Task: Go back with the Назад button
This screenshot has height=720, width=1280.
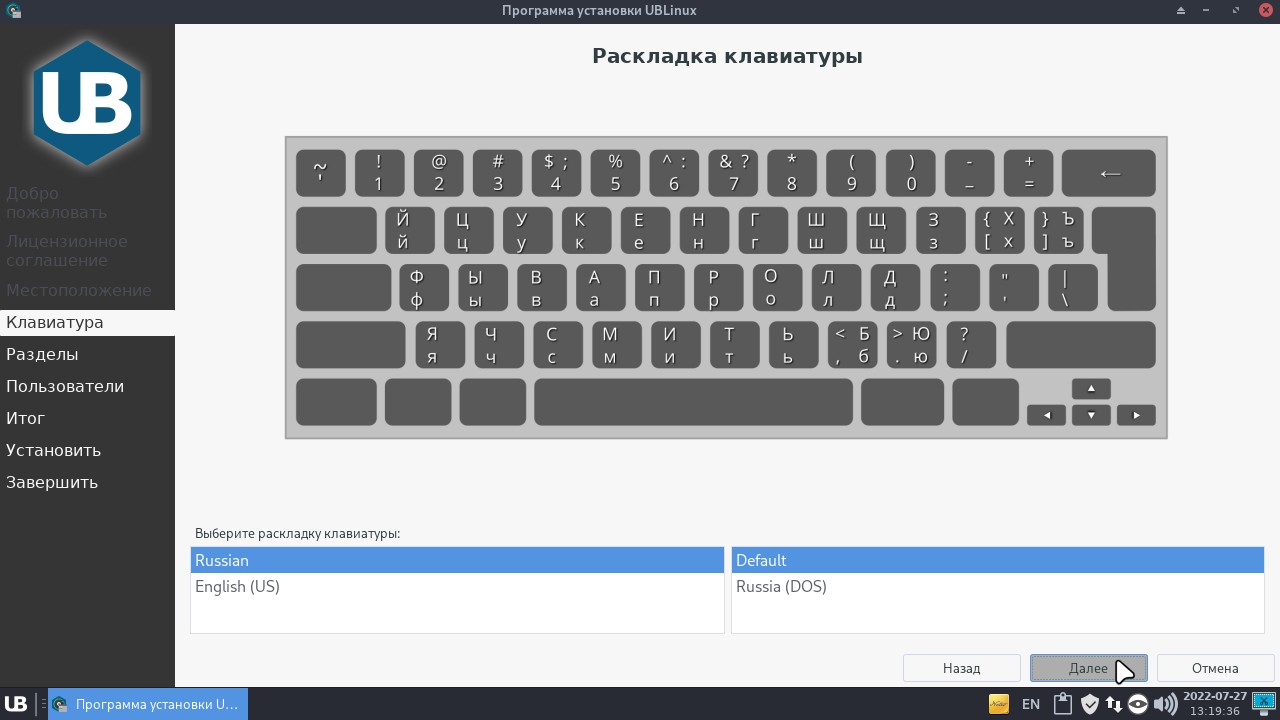Action: coord(961,668)
